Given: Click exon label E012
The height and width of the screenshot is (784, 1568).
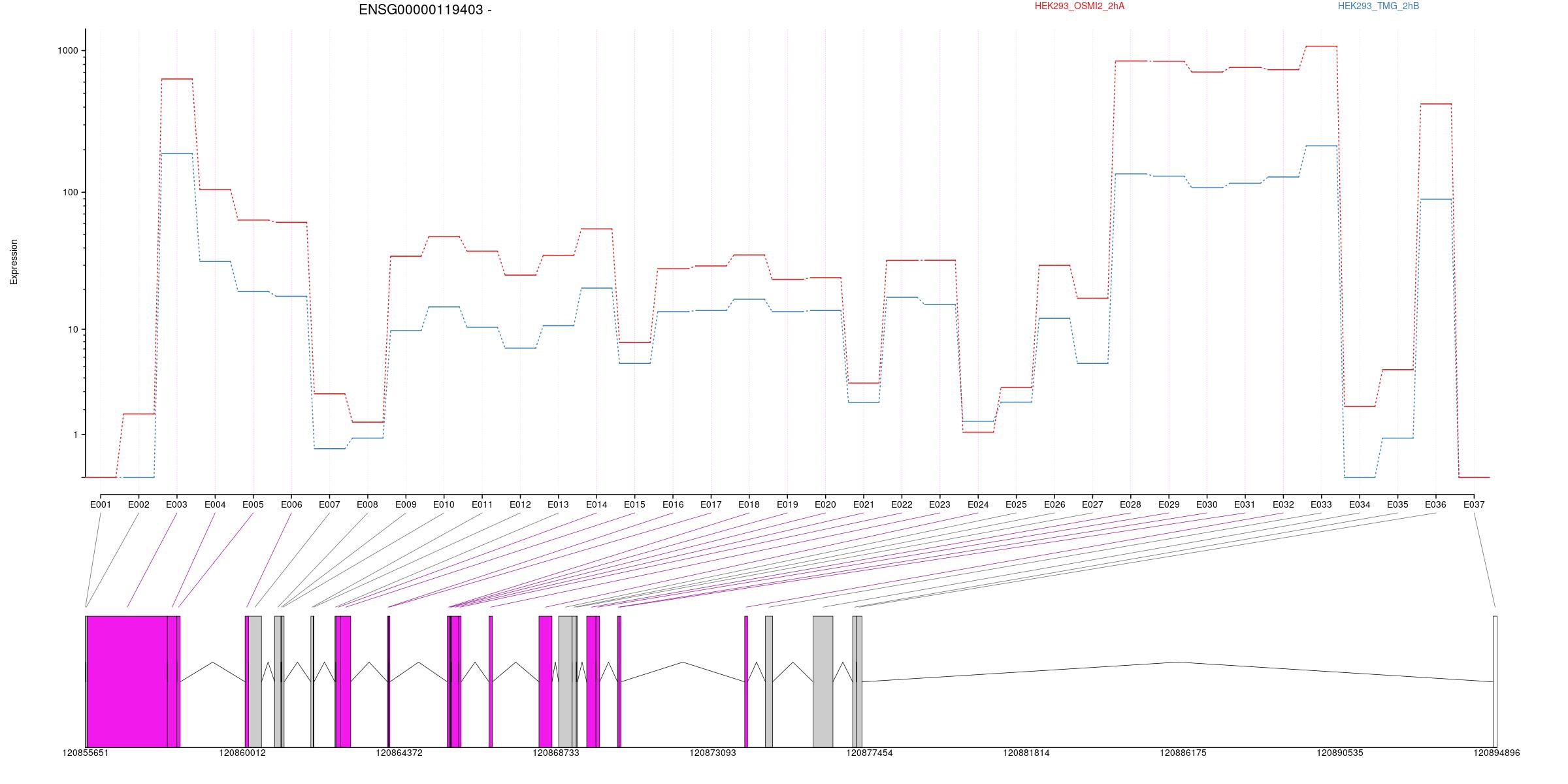Looking at the screenshot, I should [520, 504].
